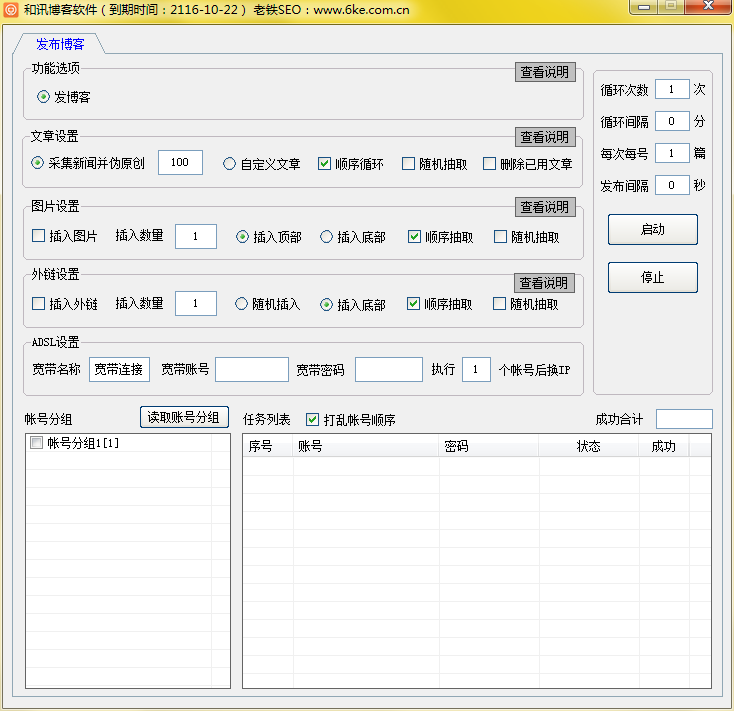Click the app icon in title bar
Screen dimensions: 734x711
click(x=11, y=8)
